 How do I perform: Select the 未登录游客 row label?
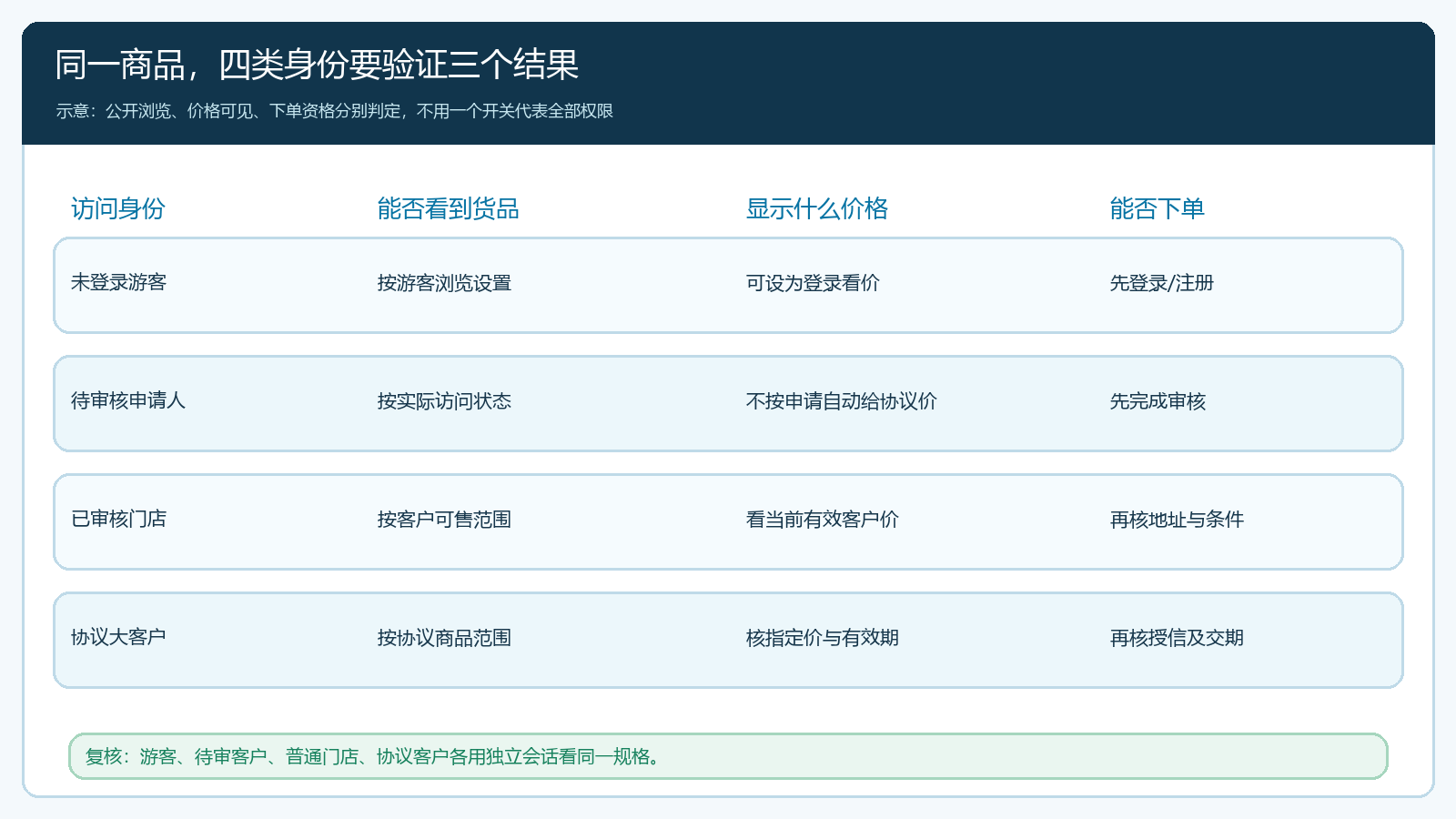click(118, 282)
